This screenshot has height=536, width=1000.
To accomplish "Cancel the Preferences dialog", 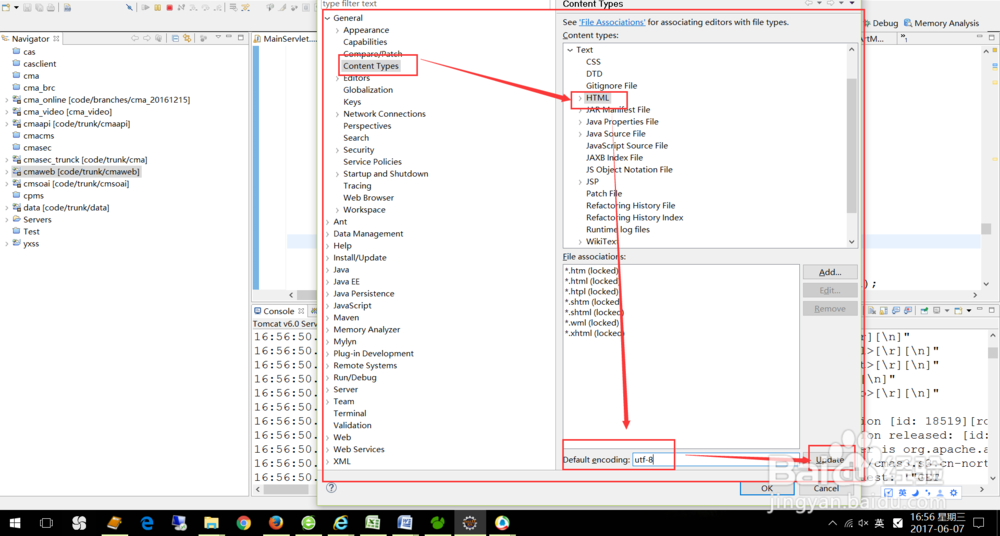I will (x=826, y=488).
